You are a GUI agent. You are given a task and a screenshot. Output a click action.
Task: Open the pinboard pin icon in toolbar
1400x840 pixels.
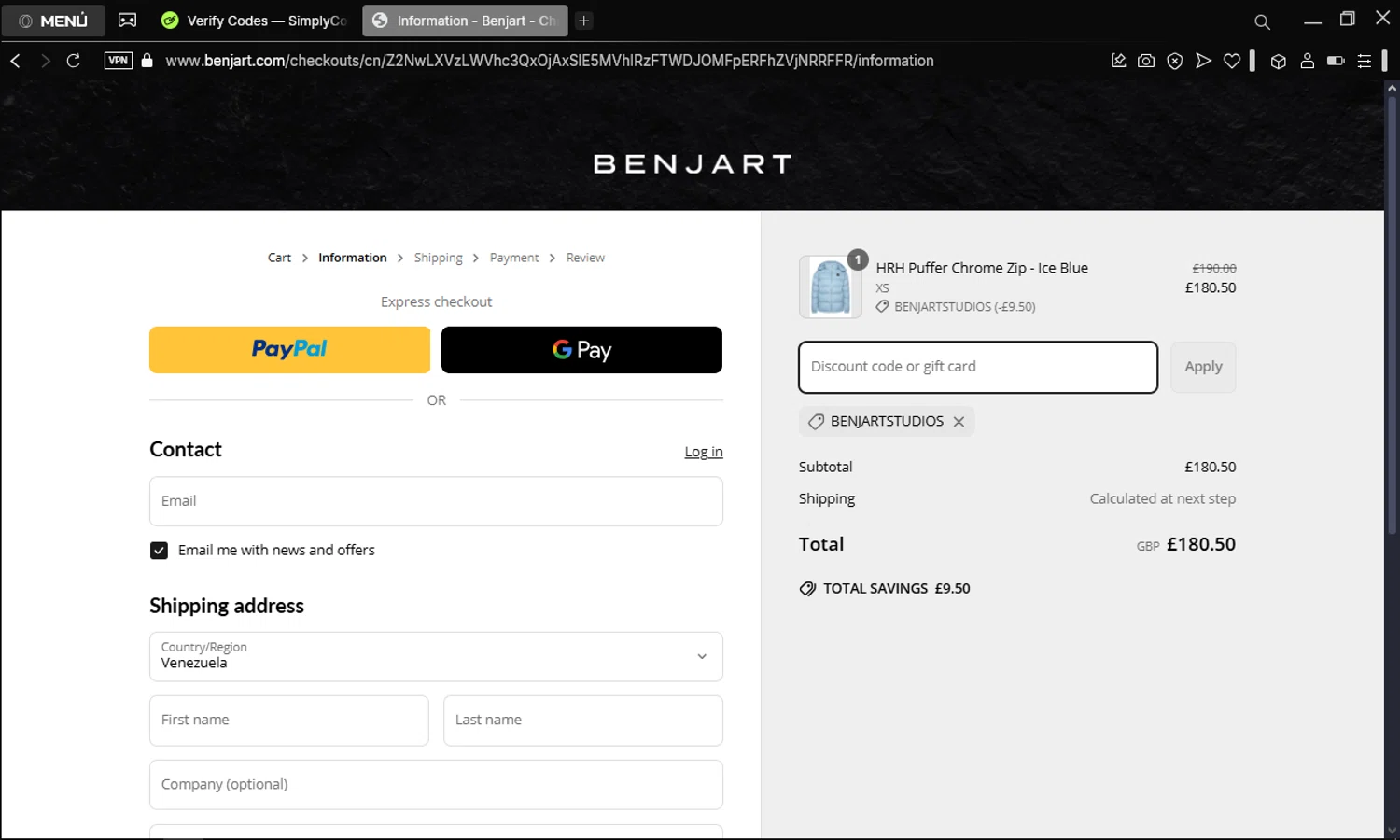(1118, 61)
